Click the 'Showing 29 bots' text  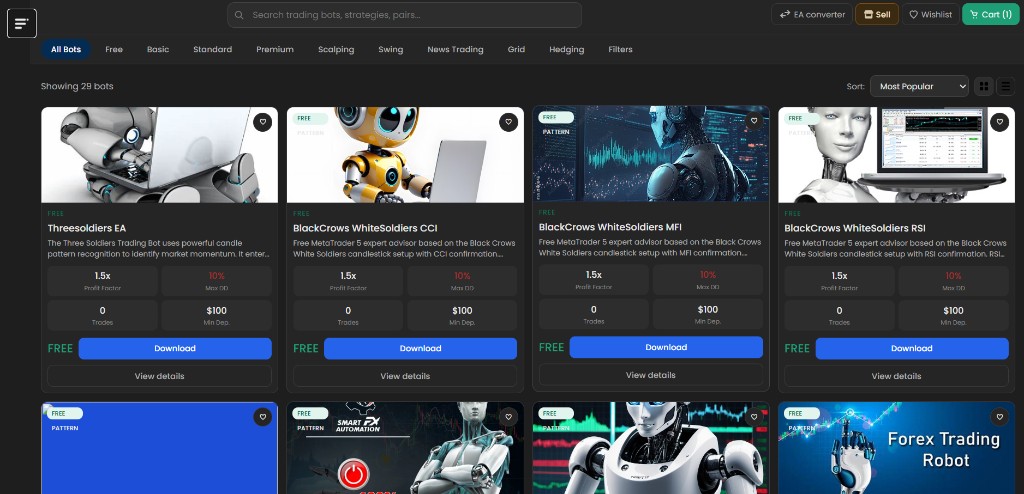click(77, 86)
